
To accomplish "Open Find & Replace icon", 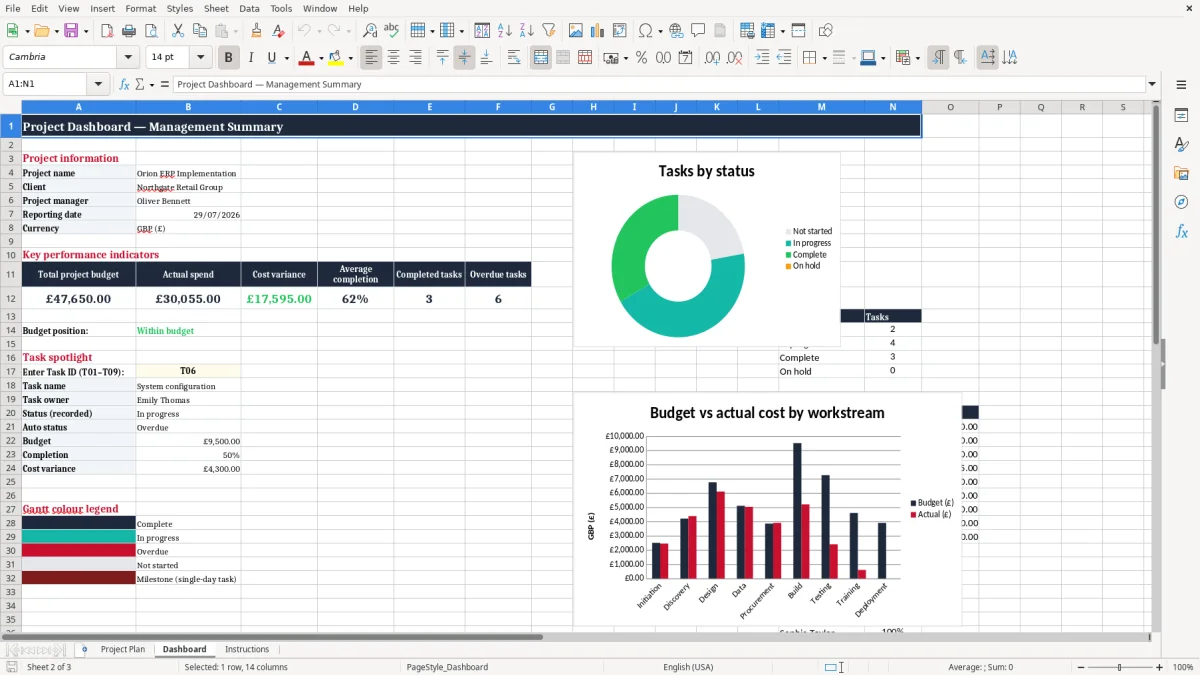I will click(370, 31).
